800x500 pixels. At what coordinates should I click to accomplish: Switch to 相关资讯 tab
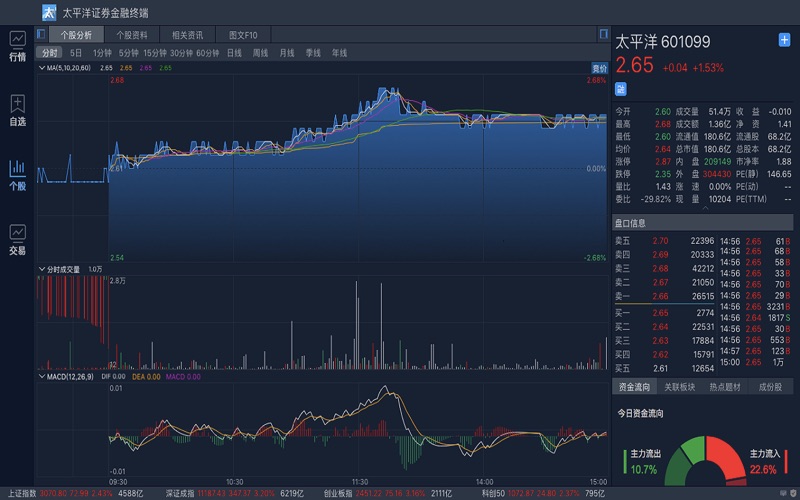[x=187, y=35]
